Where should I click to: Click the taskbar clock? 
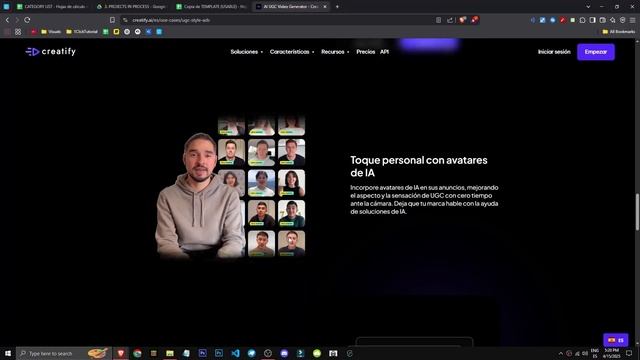pos(611,353)
